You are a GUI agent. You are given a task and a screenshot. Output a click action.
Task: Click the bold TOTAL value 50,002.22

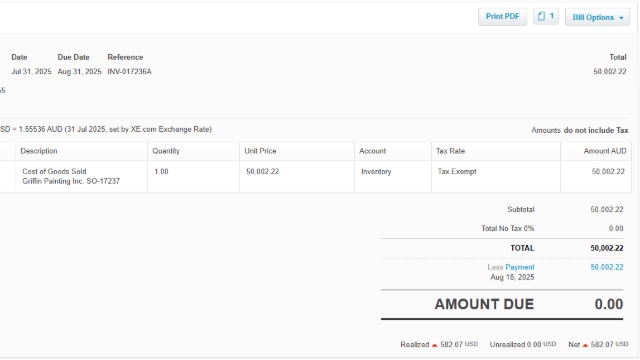point(607,248)
